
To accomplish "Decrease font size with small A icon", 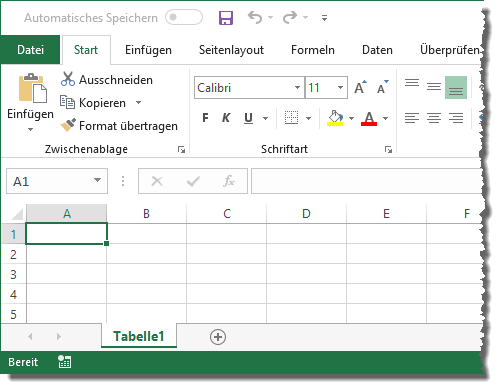I will tap(383, 87).
